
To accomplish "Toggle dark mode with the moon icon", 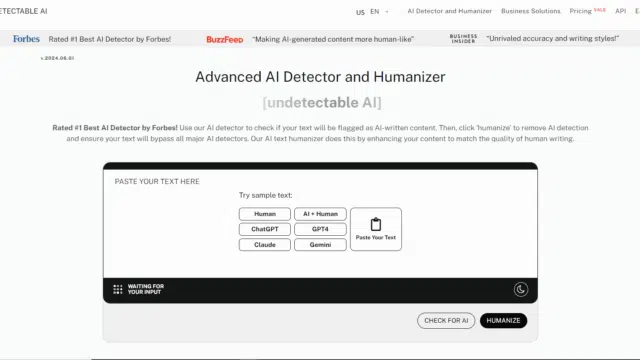I will pyautogui.click(x=521, y=289).
